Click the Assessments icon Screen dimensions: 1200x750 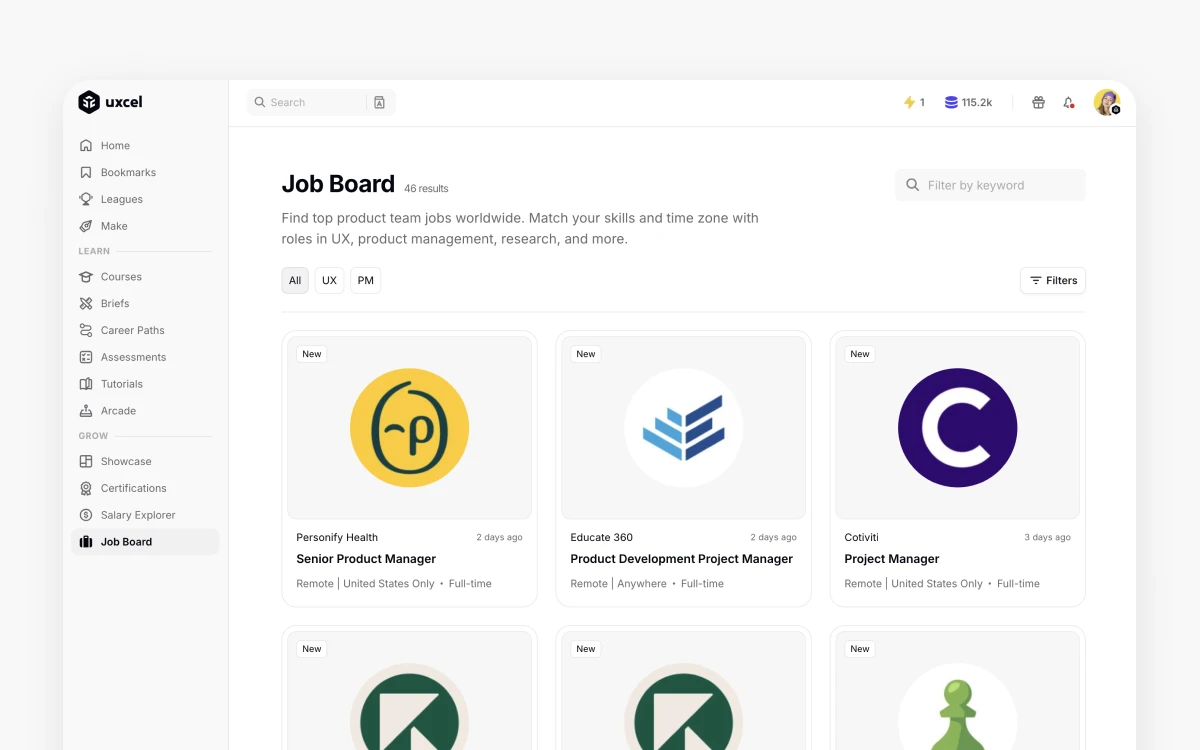(x=86, y=357)
